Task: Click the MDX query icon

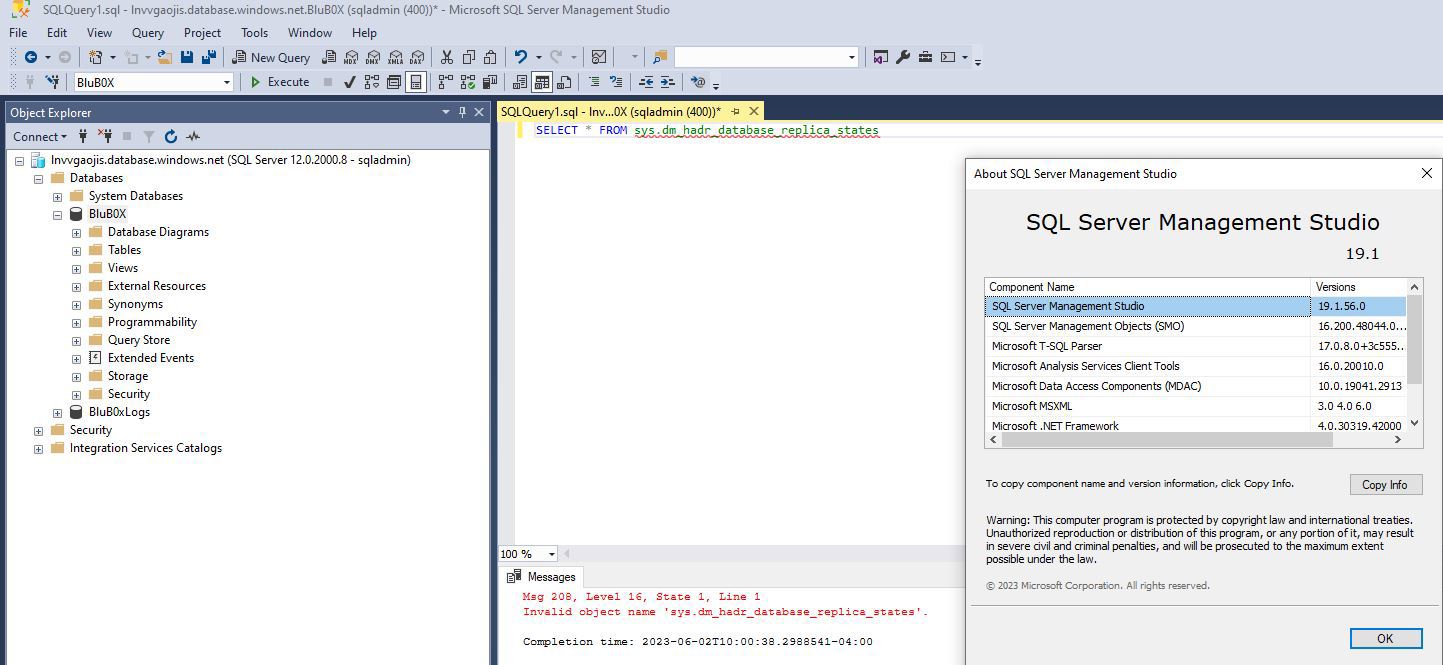Action: (x=352, y=57)
